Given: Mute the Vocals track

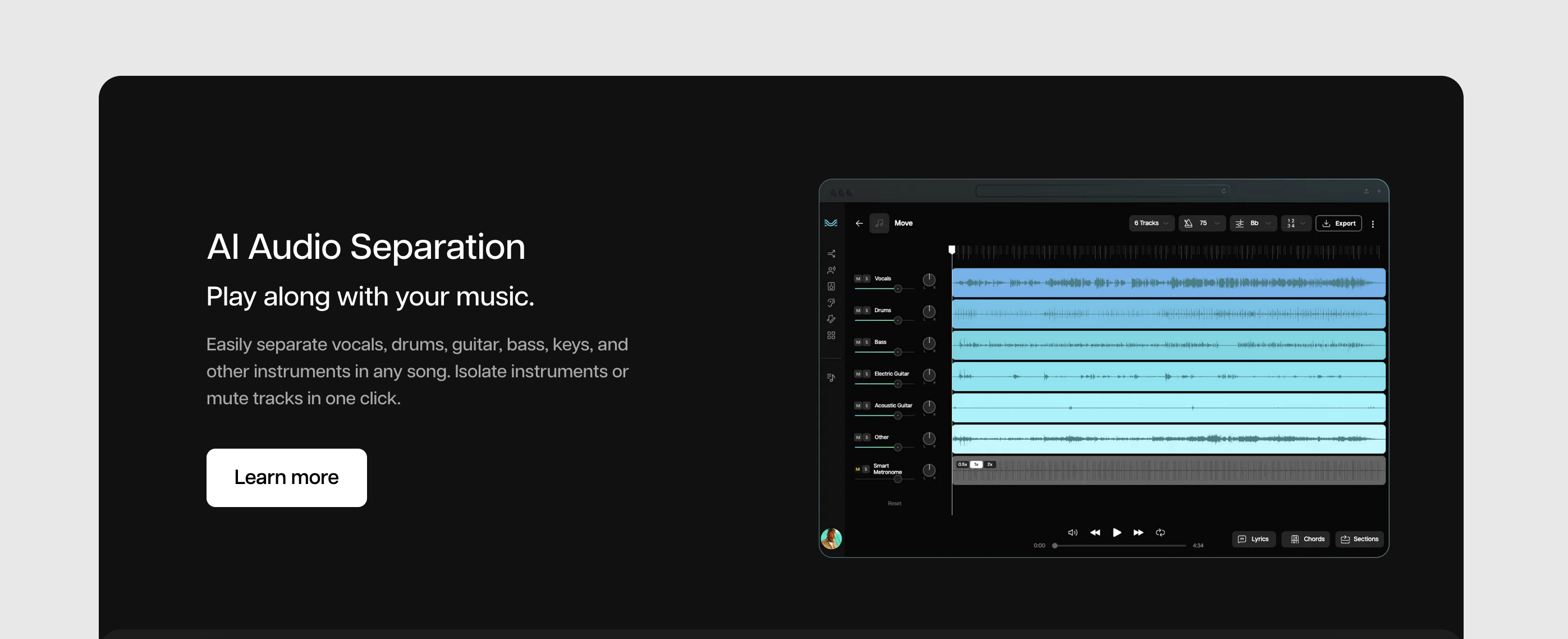Looking at the screenshot, I should pos(858,279).
